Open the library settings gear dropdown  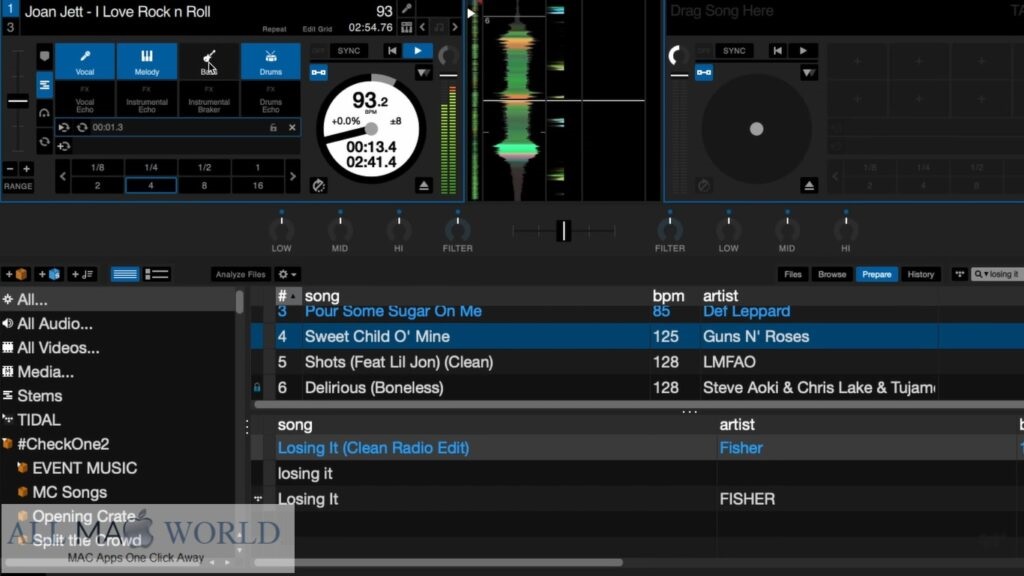pyautogui.click(x=287, y=274)
